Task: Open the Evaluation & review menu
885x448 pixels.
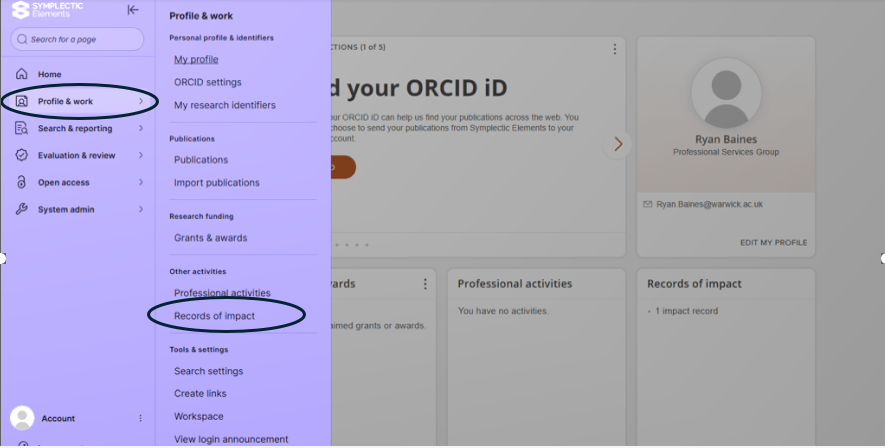Action: click(x=79, y=156)
